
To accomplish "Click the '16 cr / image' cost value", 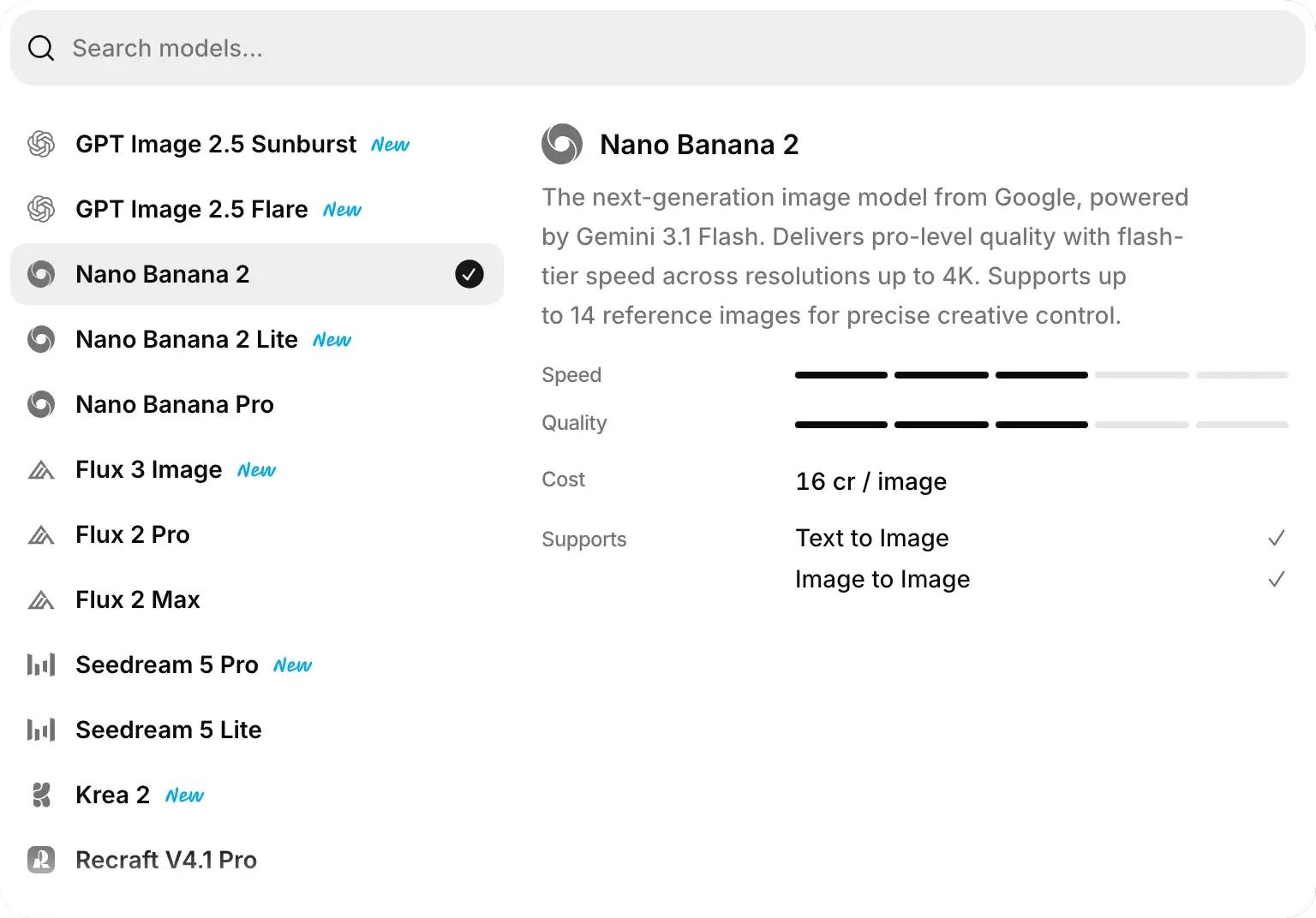I will 871,481.
